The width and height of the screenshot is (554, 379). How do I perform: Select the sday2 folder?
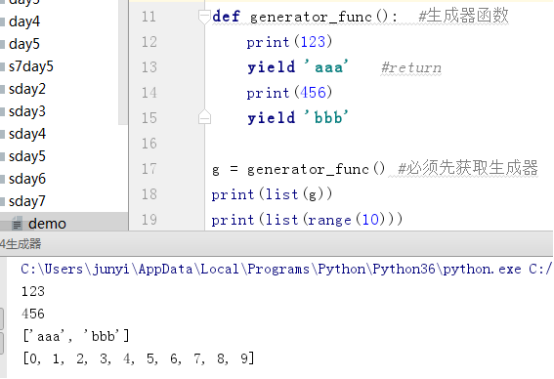pos(27,89)
